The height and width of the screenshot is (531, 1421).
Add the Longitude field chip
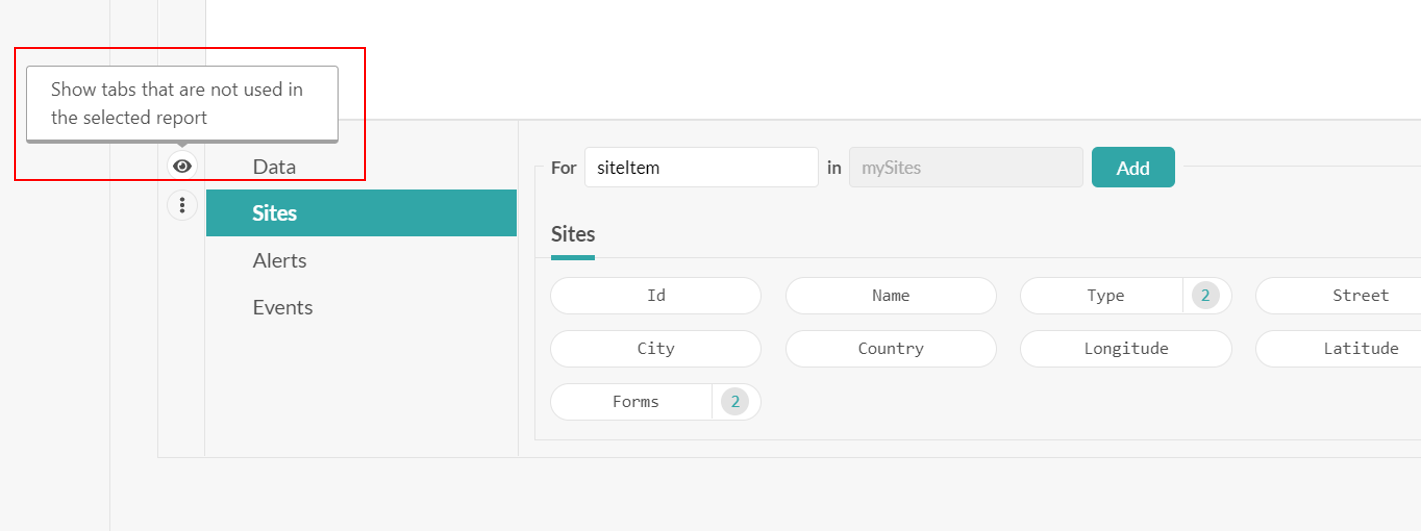click(1126, 349)
